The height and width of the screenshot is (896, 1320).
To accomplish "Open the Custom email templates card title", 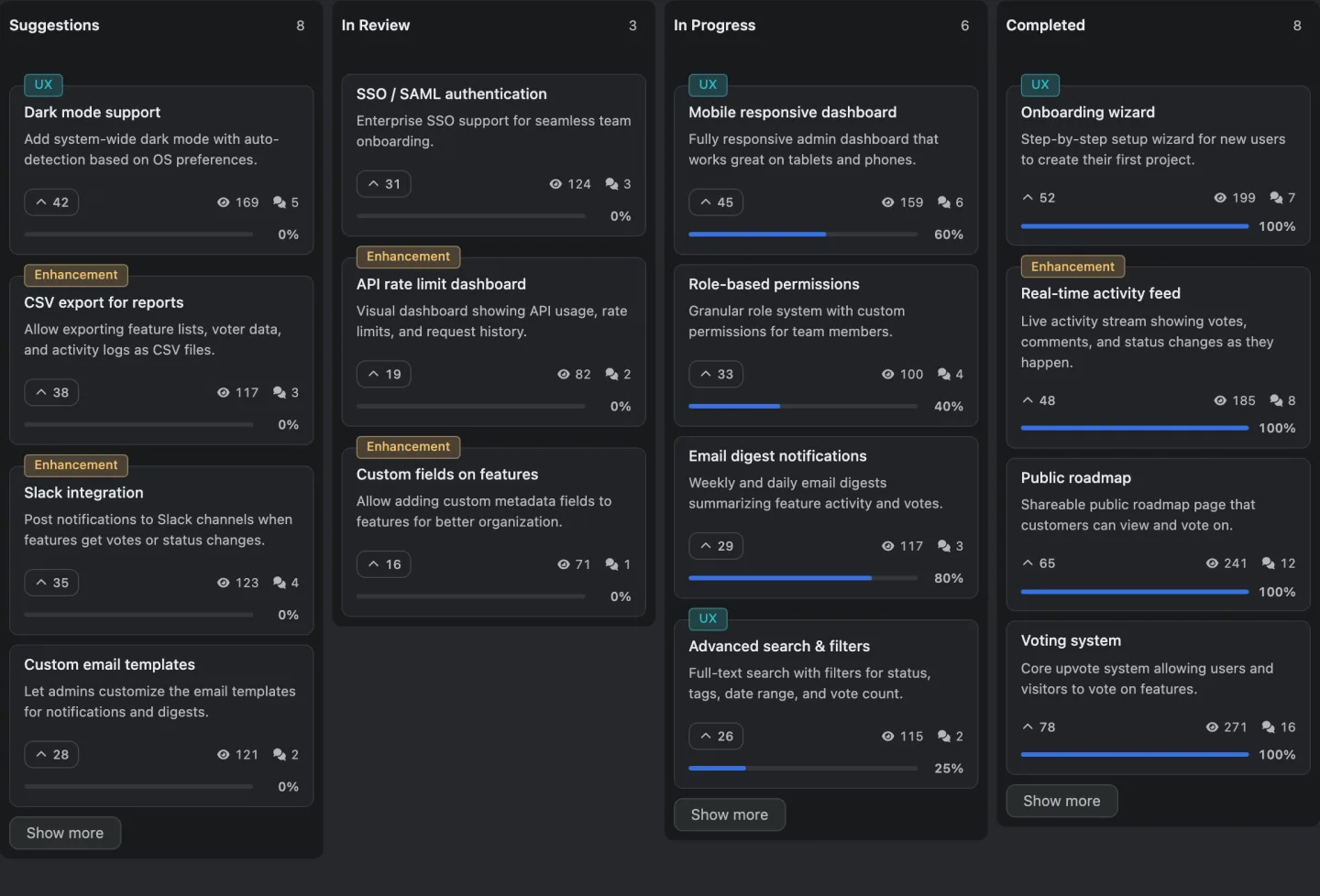I will click(109, 664).
